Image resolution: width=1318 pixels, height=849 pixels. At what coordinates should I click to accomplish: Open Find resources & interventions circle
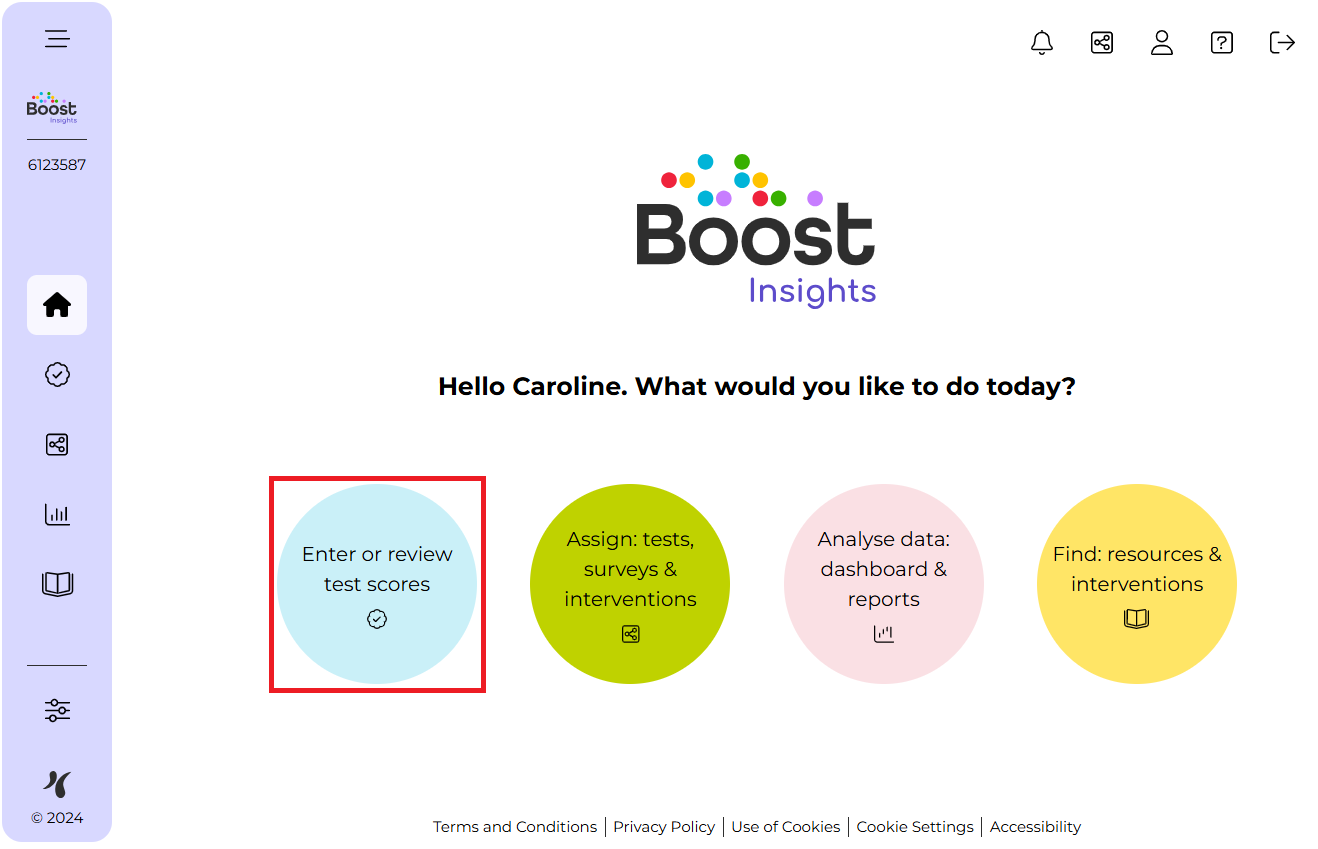[1137, 584]
